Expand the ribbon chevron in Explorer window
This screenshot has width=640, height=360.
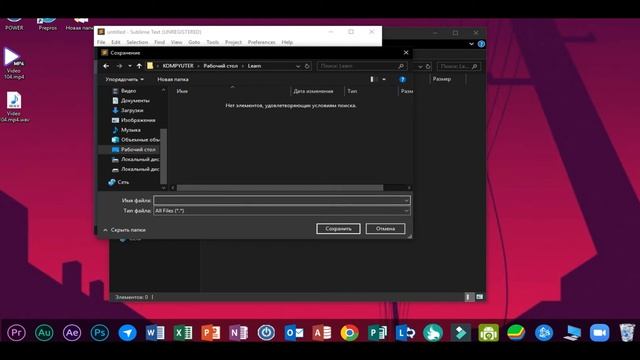471,44
